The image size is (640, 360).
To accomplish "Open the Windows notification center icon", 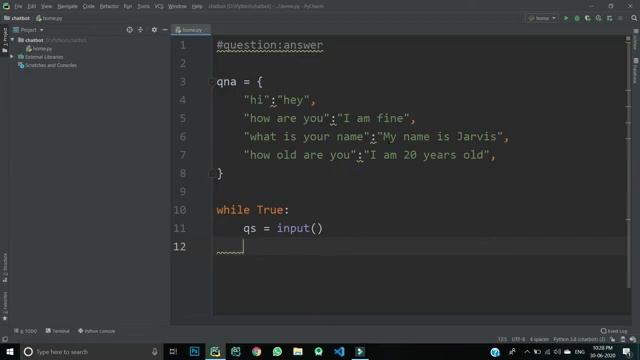I will pos(627,352).
